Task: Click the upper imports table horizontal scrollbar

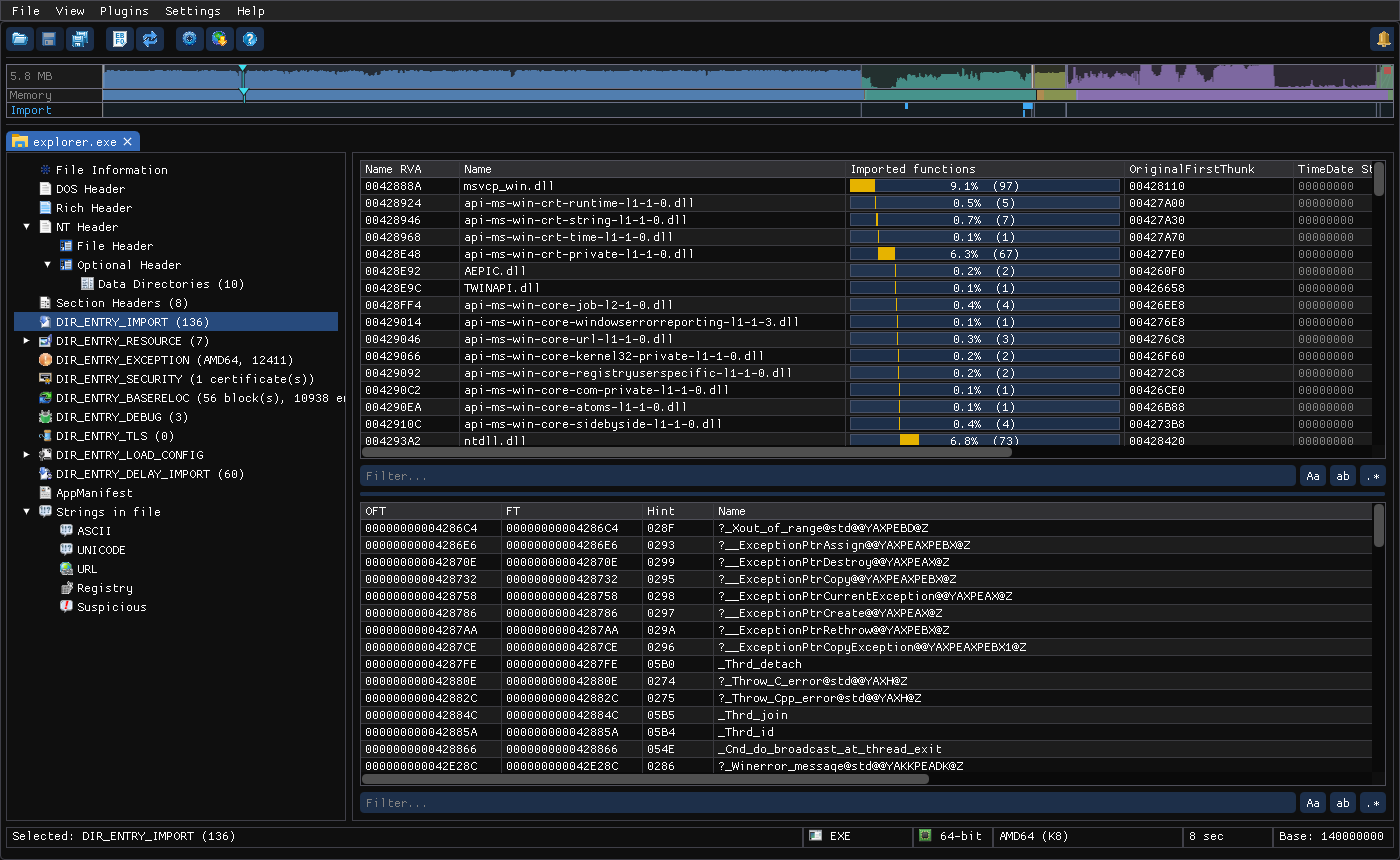Action: 686,452
